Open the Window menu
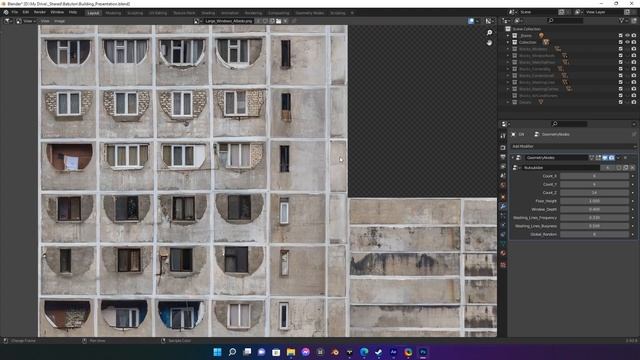 (57, 12)
